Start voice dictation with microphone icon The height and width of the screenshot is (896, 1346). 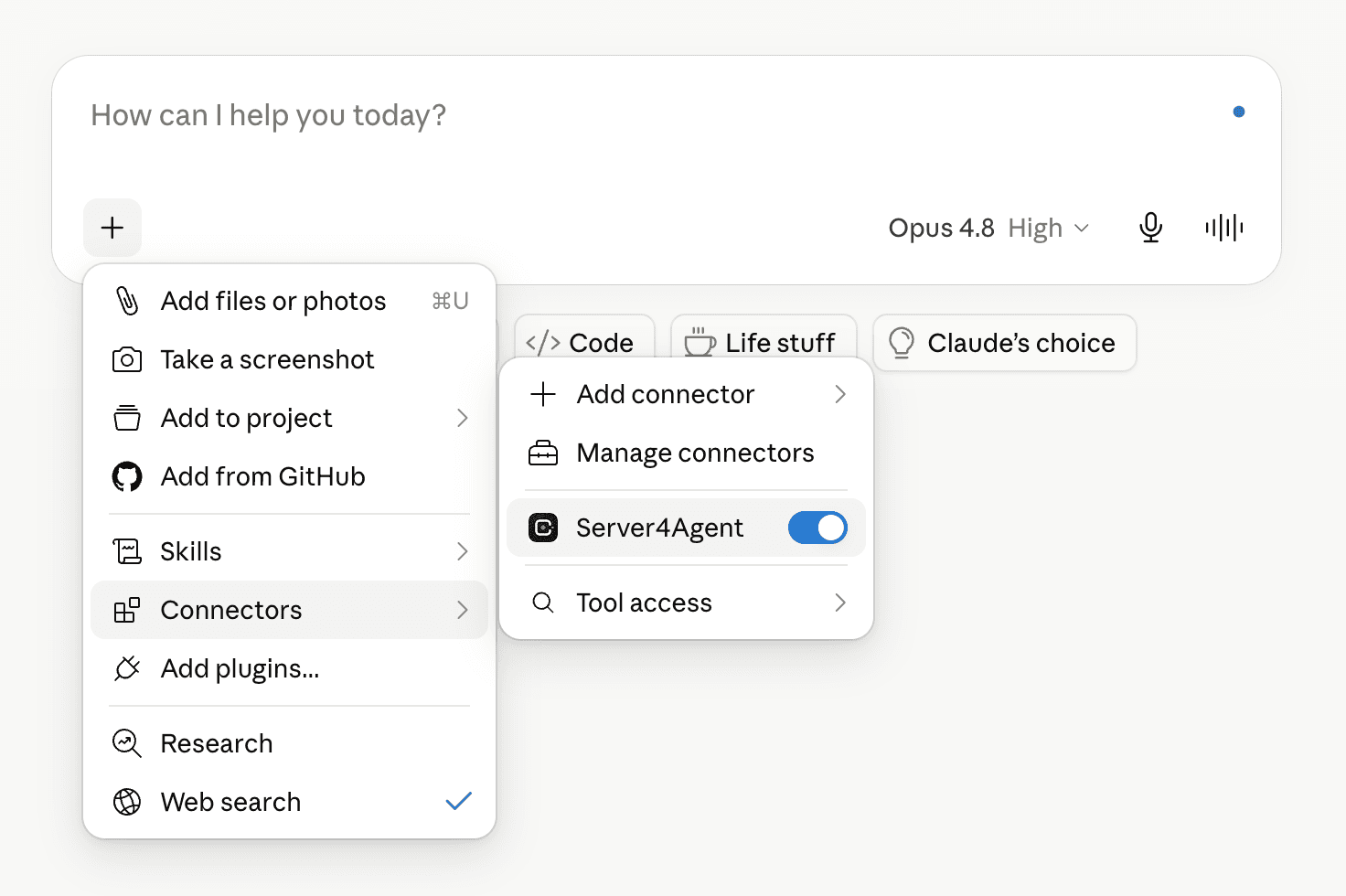pyautogui.click(x=1150, y=228)
